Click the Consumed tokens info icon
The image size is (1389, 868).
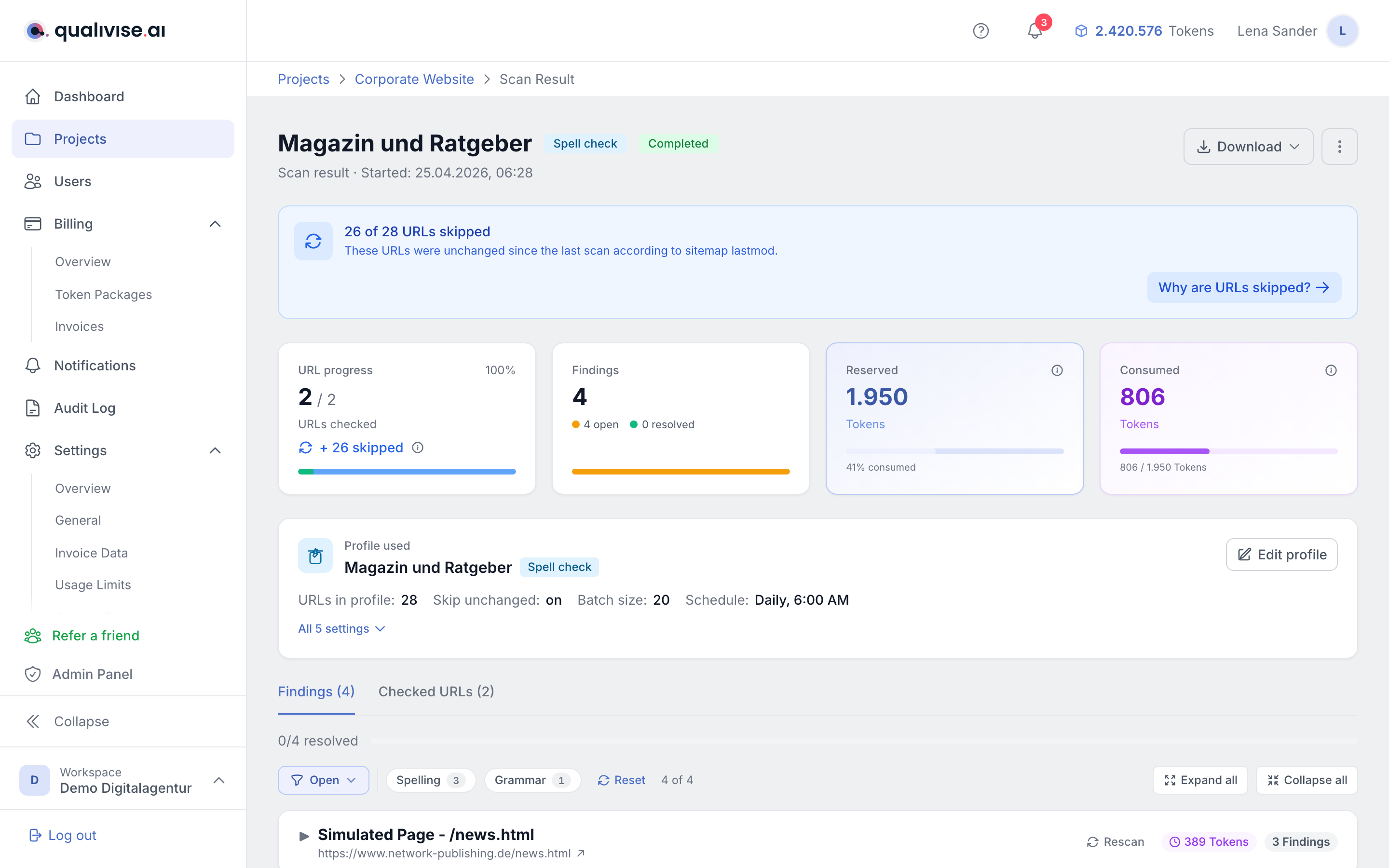[1331, 370]
